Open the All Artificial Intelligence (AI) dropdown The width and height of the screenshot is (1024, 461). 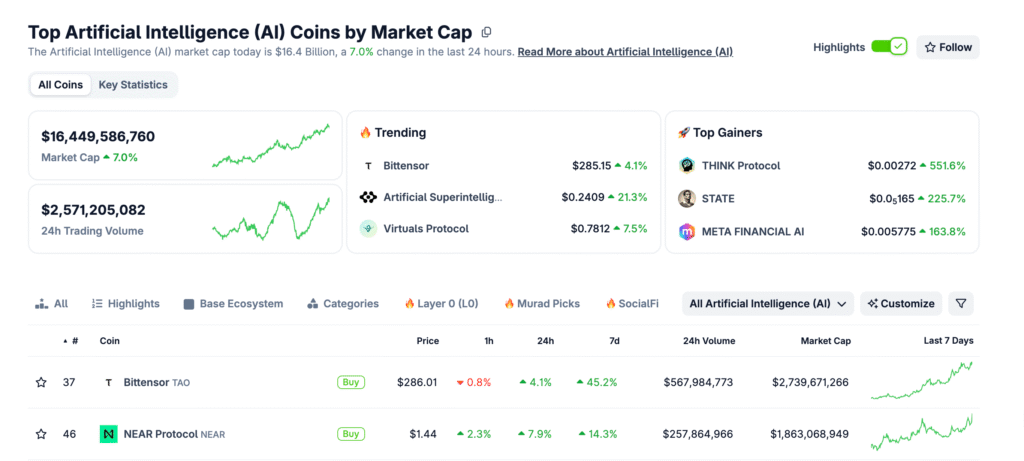click(769, 303)
